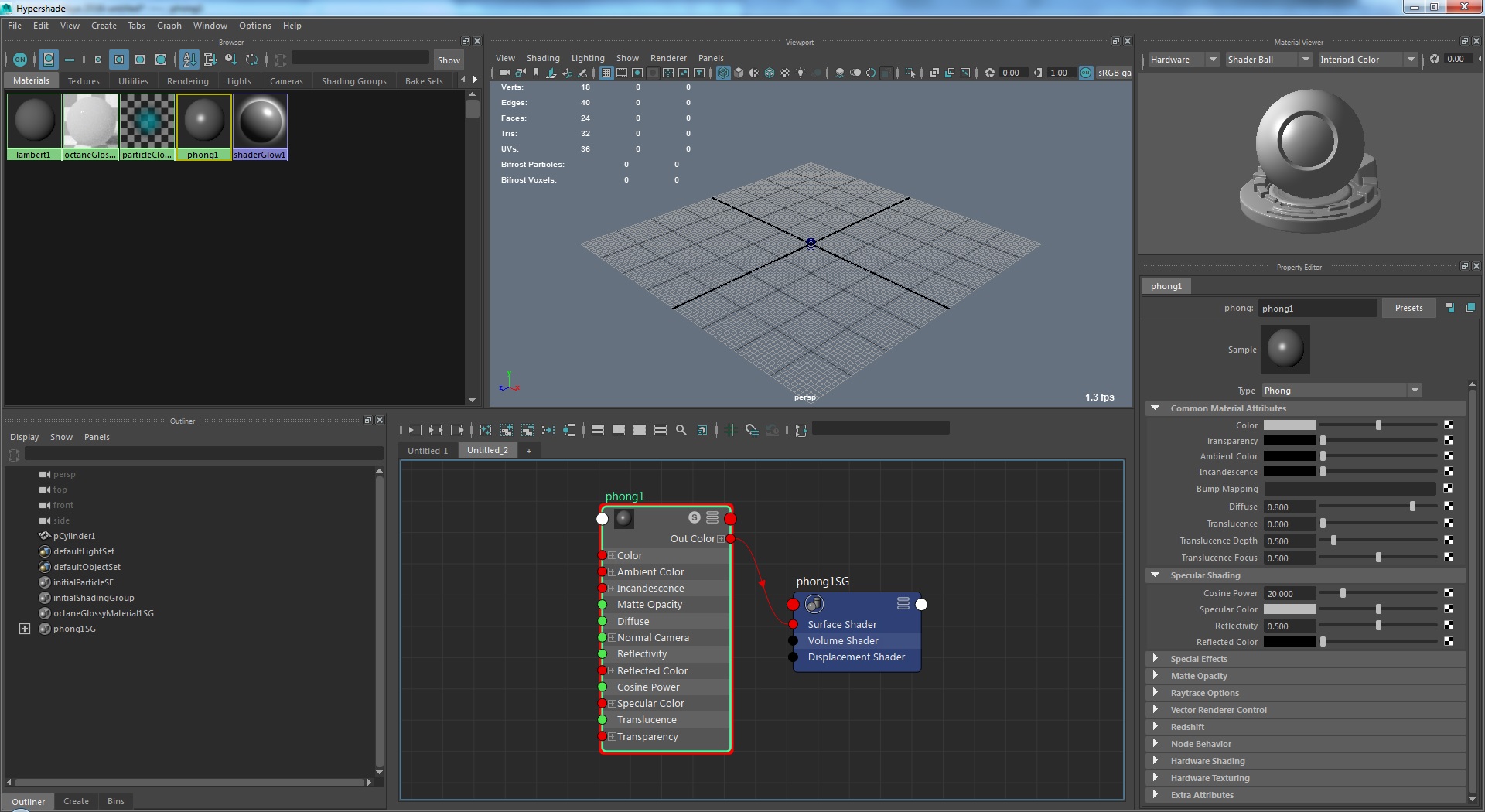Expand the Special Effects section
The width and height of the screenshot is (1485, 812).
1155,659
